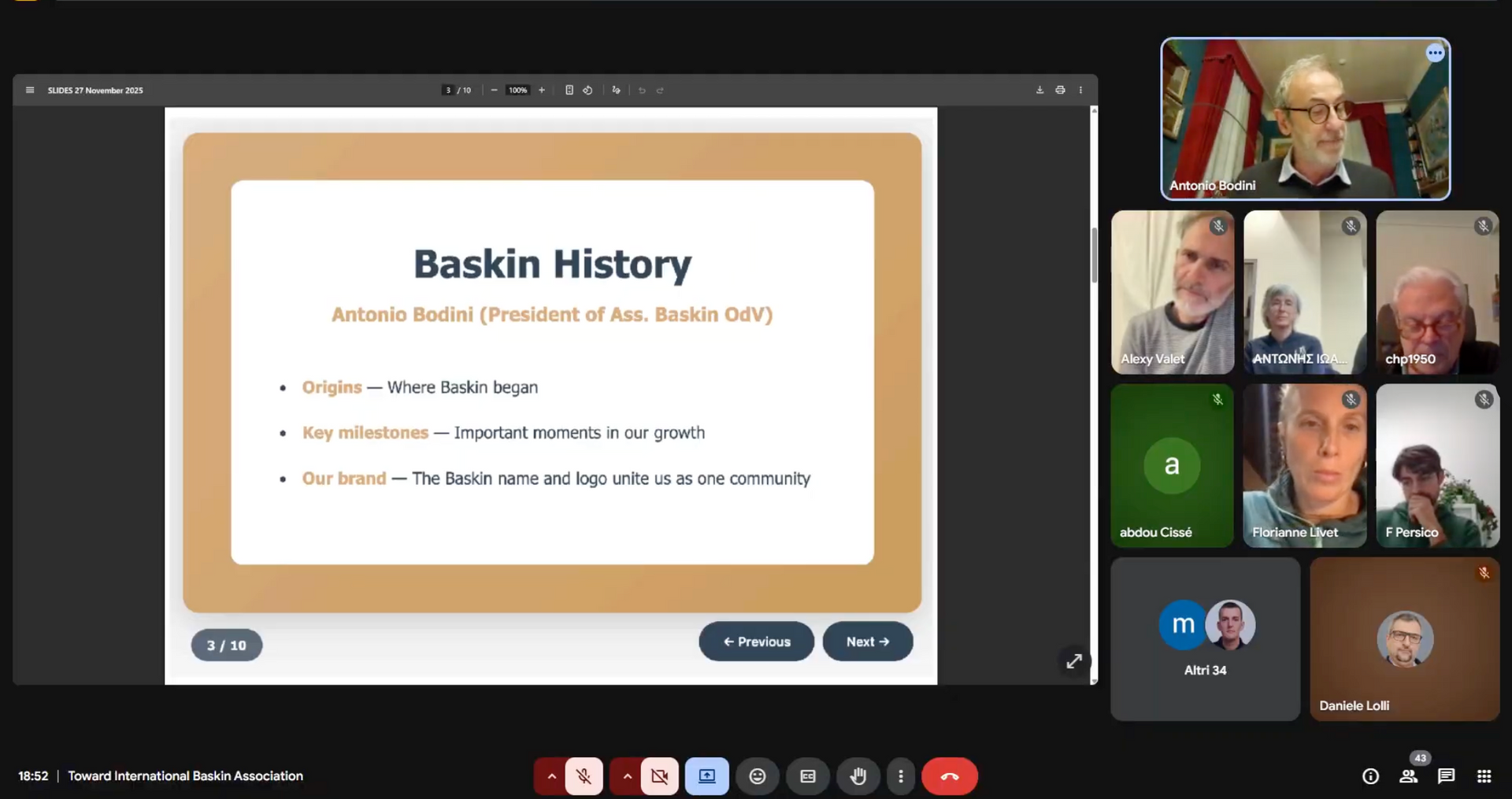
Task: Rotate the PDF document counterclockwise
Action: tap(587, 91)
